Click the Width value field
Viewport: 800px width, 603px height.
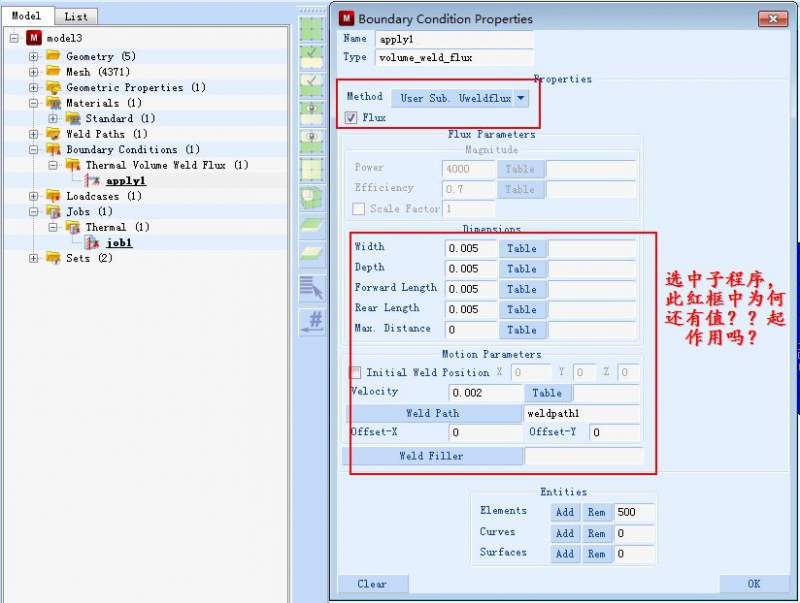coord(470,248)
